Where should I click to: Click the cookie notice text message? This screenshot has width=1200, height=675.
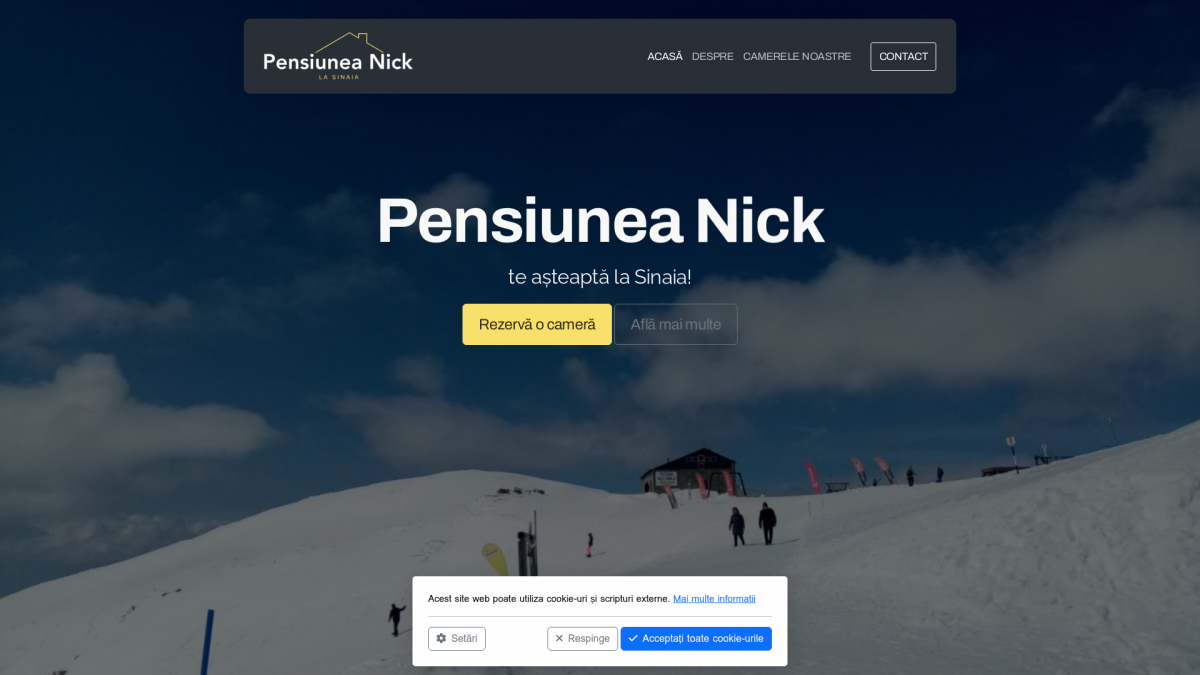[549, 598]
